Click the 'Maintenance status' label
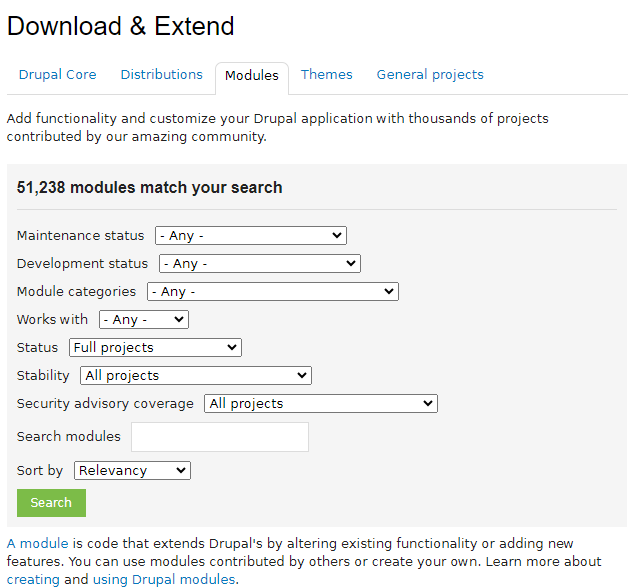This screenshot has height=588, width=628. coord(81,236)
